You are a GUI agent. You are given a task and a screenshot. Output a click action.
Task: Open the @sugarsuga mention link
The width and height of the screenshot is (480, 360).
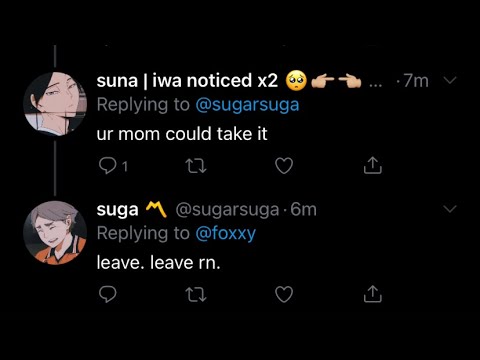click(247, 105)
